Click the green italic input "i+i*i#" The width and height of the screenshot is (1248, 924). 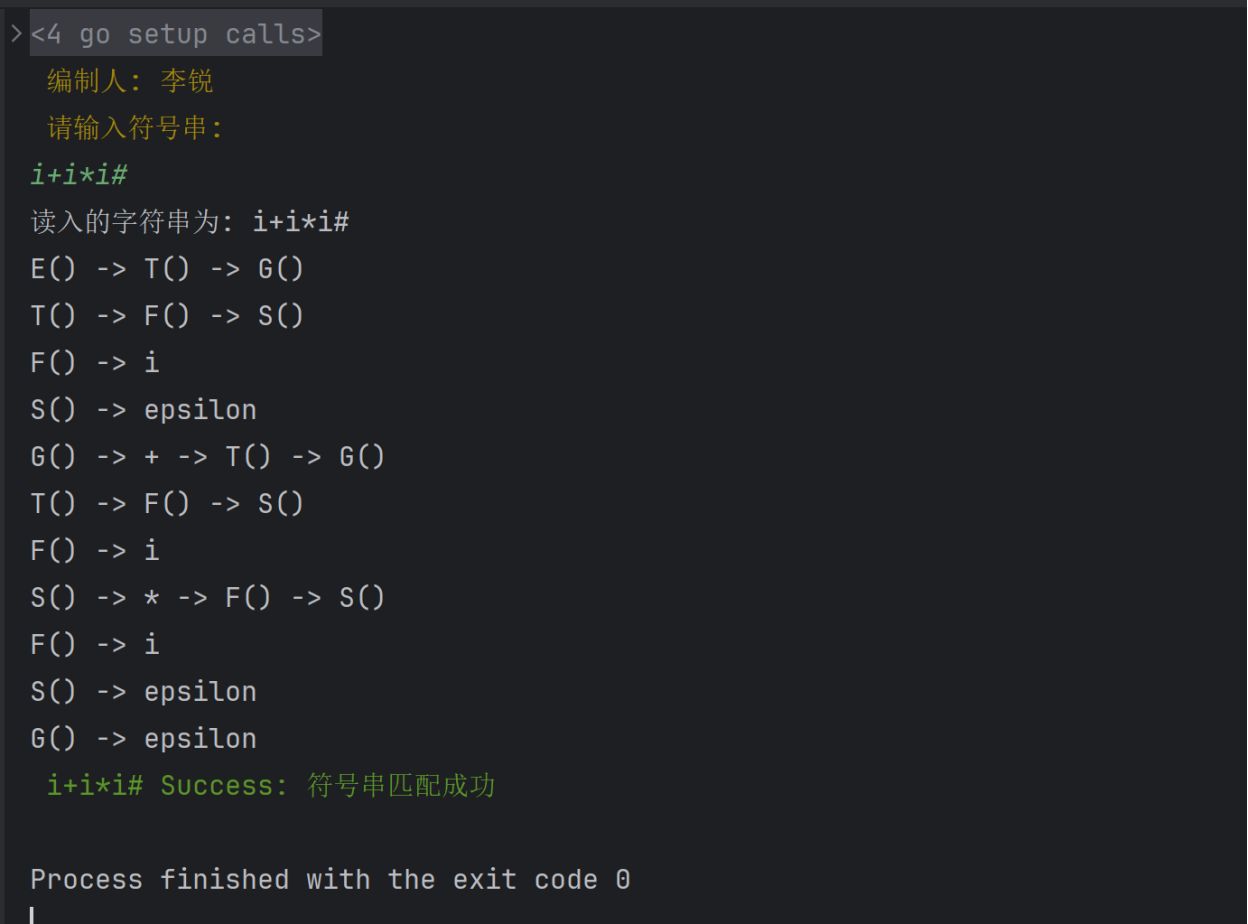click(x=79, y=175)
